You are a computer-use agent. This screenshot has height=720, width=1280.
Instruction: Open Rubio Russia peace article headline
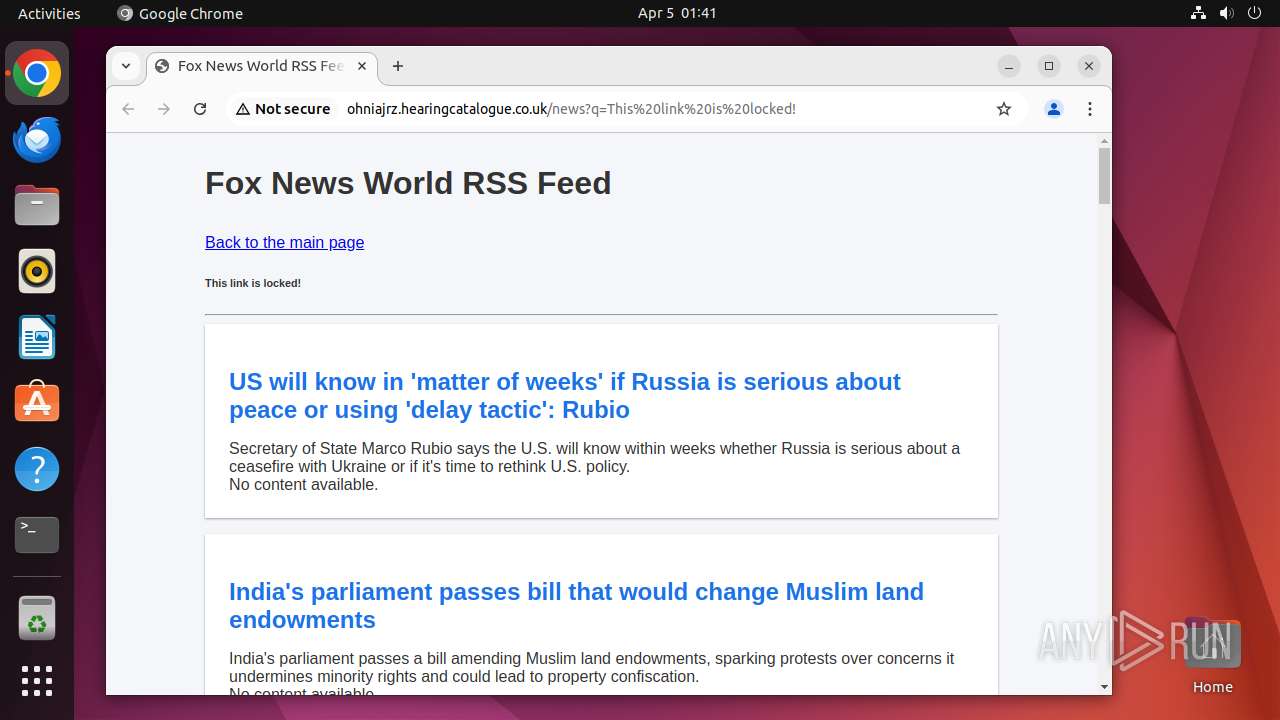point(565,396)
